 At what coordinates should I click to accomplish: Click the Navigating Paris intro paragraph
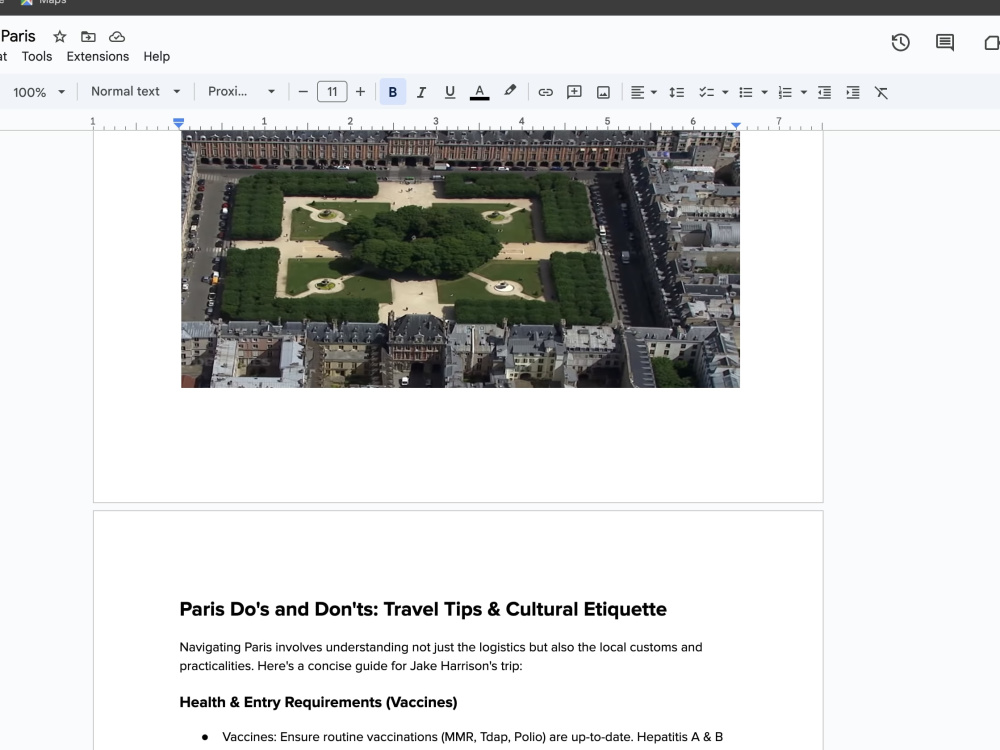[441, 656]
